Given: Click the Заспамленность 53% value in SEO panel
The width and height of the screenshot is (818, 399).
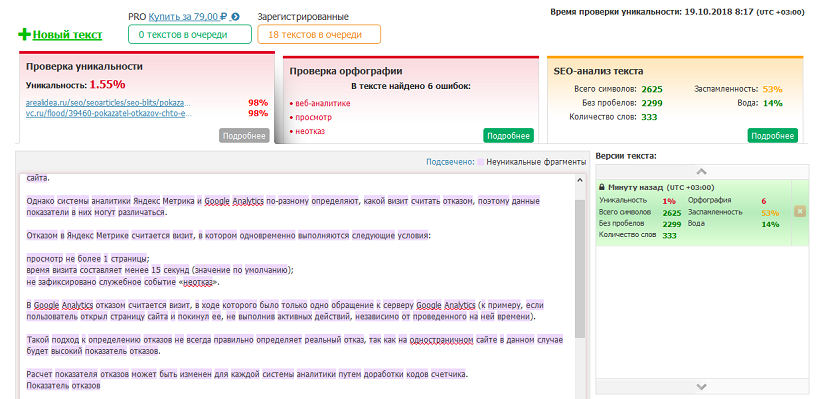Looking at the screenshot, I should 773,89.
